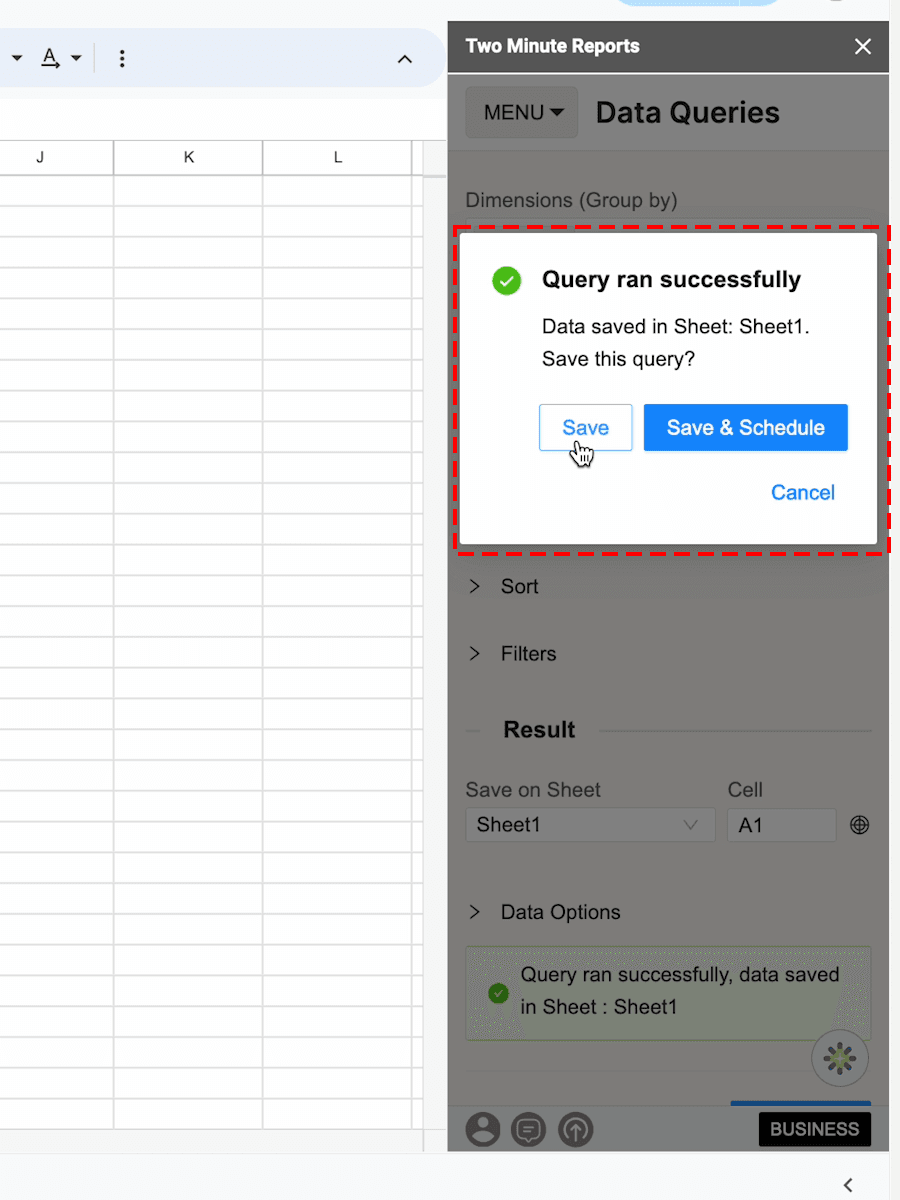Screen dimensions: 900x1200
Task: Click the floating helper widget icon
Action: coord(840,1057)
